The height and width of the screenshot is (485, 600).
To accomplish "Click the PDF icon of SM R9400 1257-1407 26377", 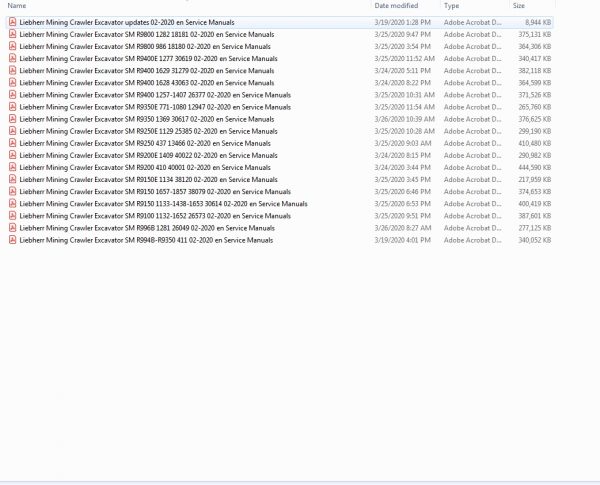I will (x=13, y=95).
